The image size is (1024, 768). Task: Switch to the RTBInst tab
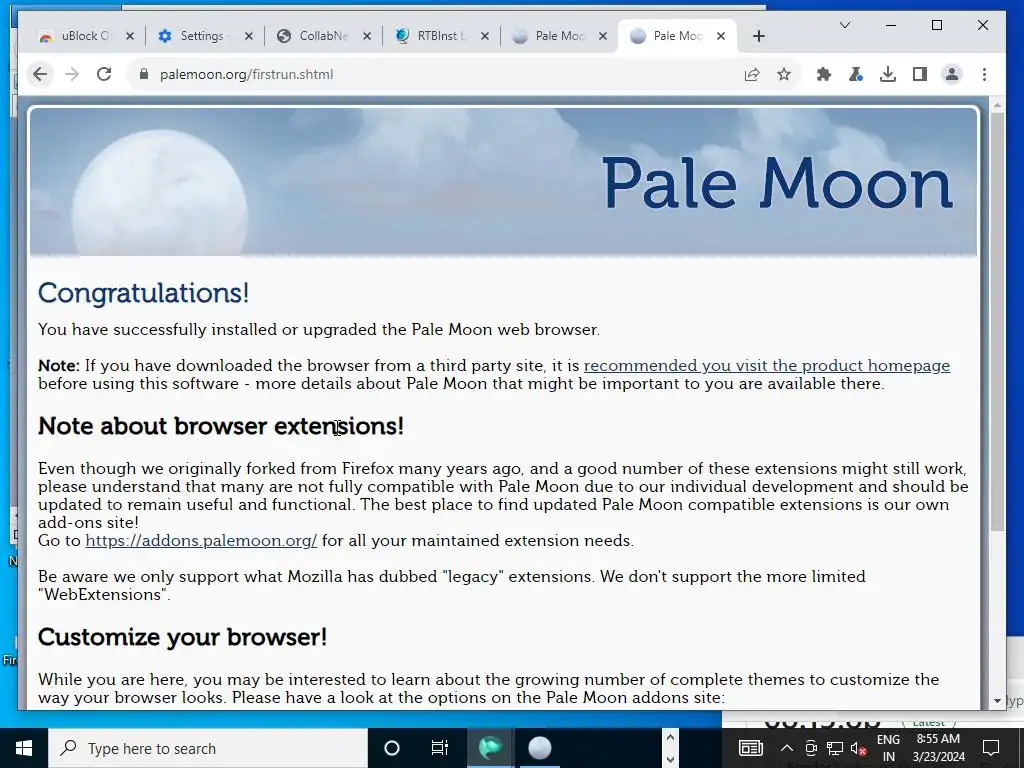[441, 36]
